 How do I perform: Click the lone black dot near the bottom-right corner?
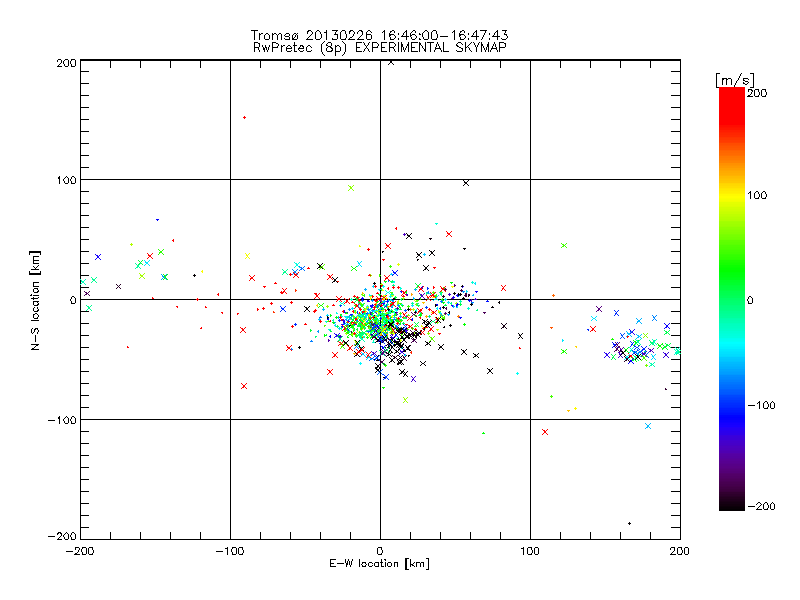coord(629,523)
